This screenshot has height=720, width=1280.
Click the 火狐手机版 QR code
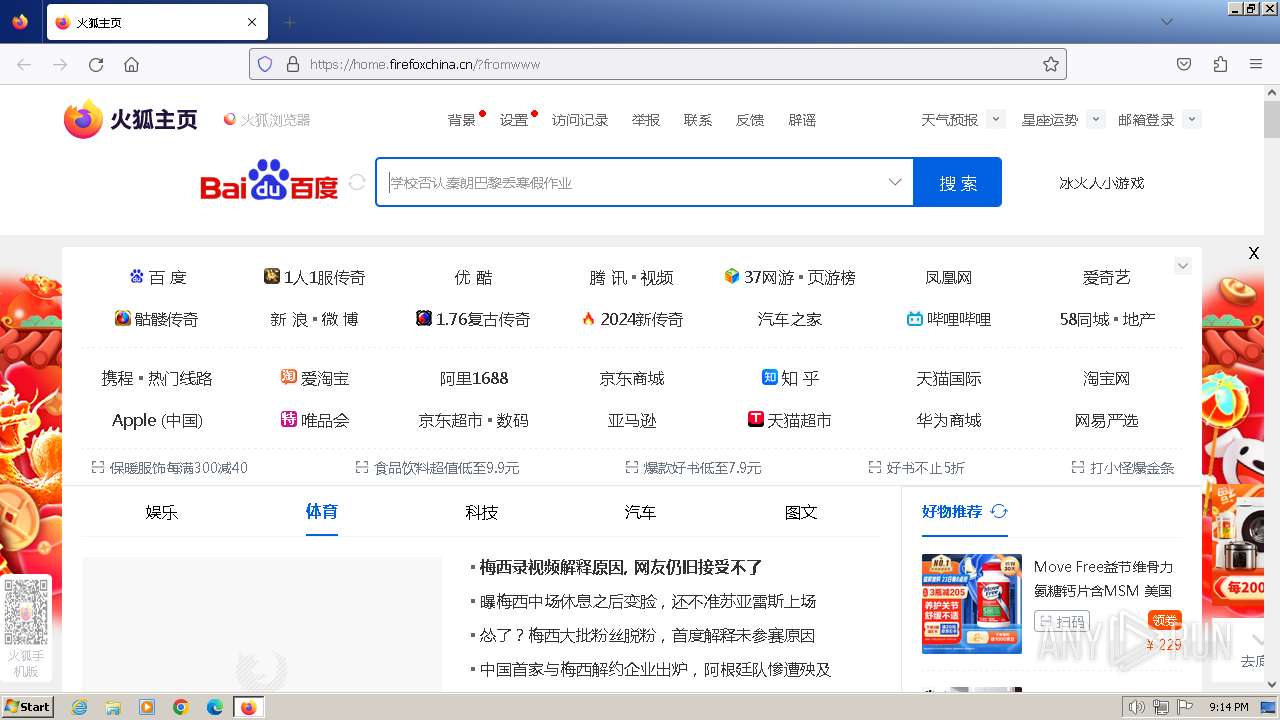pyautogui.click(x=26, y=612)
